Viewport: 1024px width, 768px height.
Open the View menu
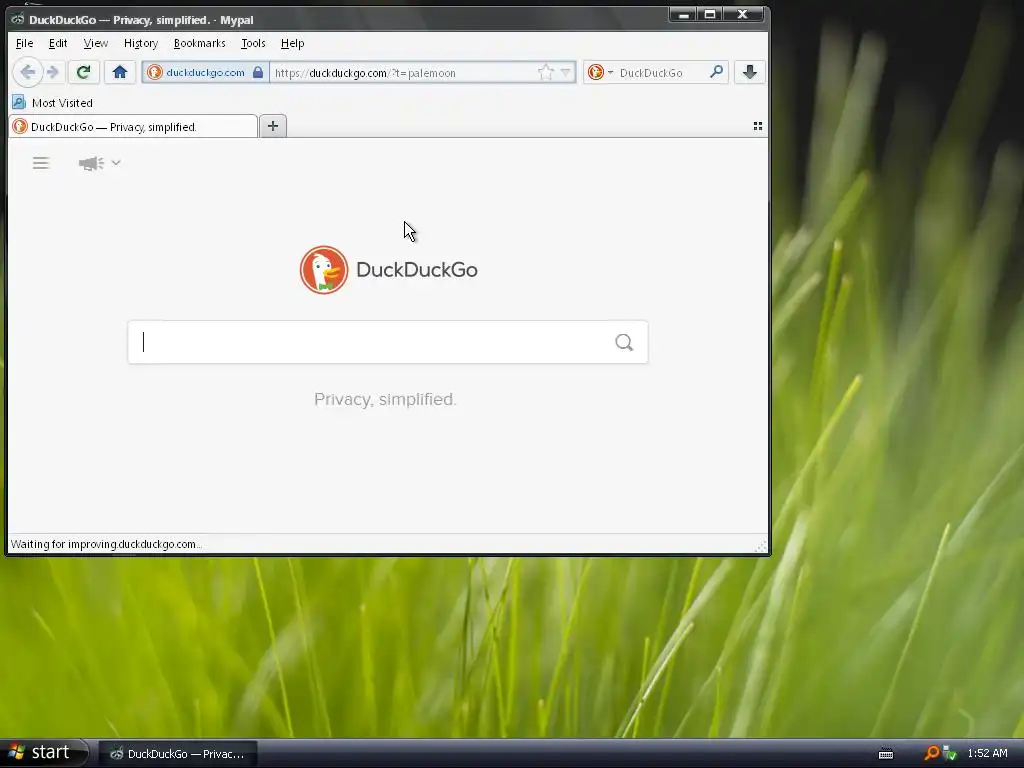[x=95, y=43]
